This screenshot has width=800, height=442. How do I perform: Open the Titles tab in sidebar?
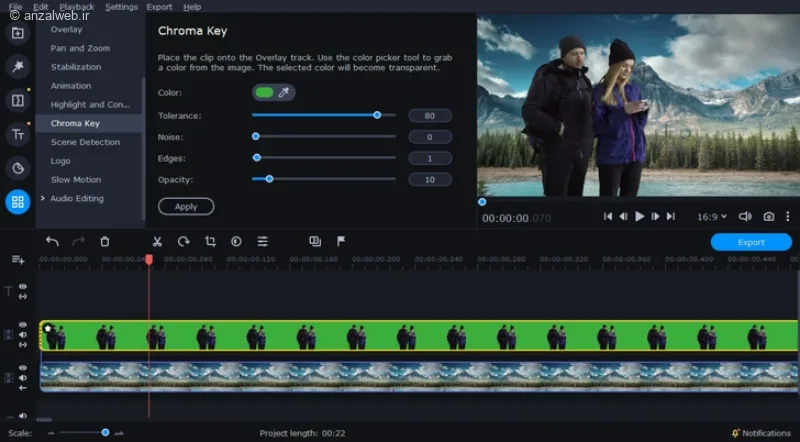pyautogui.click(x=18, y=134)
